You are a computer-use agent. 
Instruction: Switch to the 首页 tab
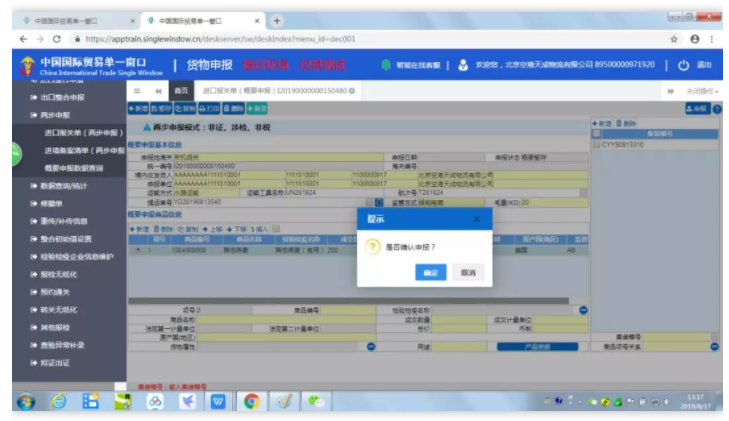(x=181, y=91)
